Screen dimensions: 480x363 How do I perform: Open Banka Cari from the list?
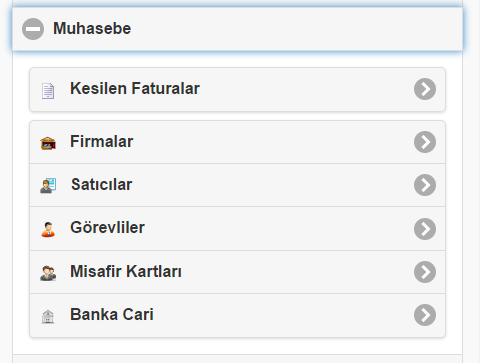237,315
